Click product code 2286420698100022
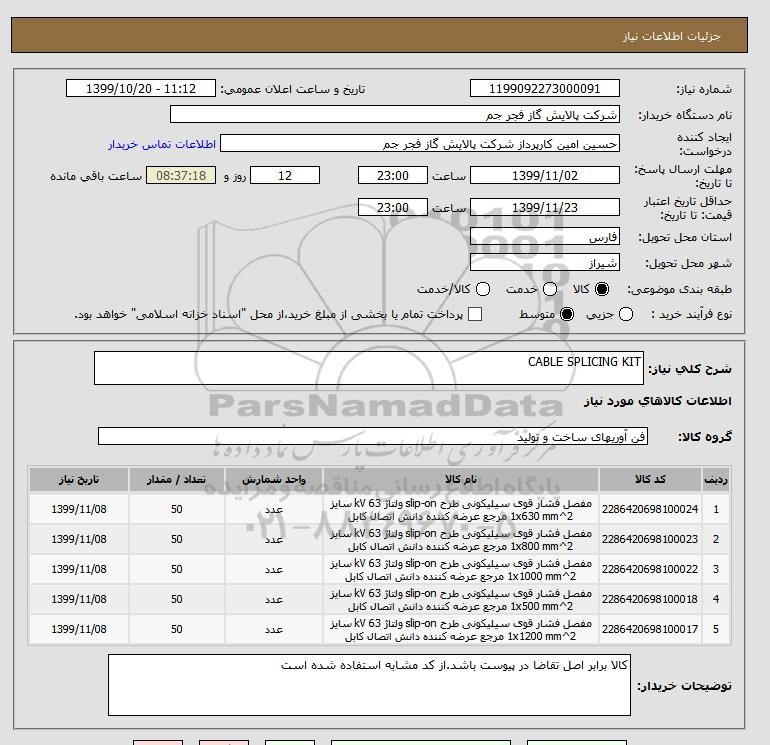The width and height of the screenshot is (770, 745). click(650, 569)
